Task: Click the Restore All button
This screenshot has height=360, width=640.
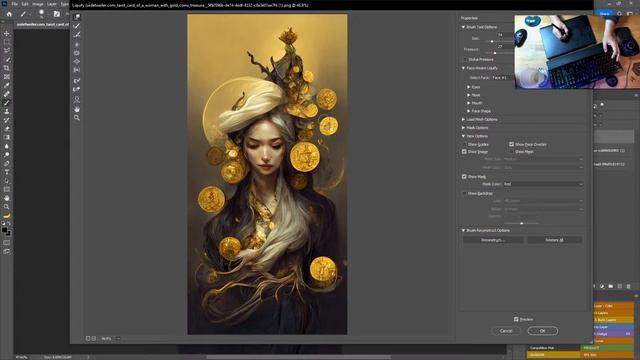Action: pyautogui.click(x=554, y=240)
